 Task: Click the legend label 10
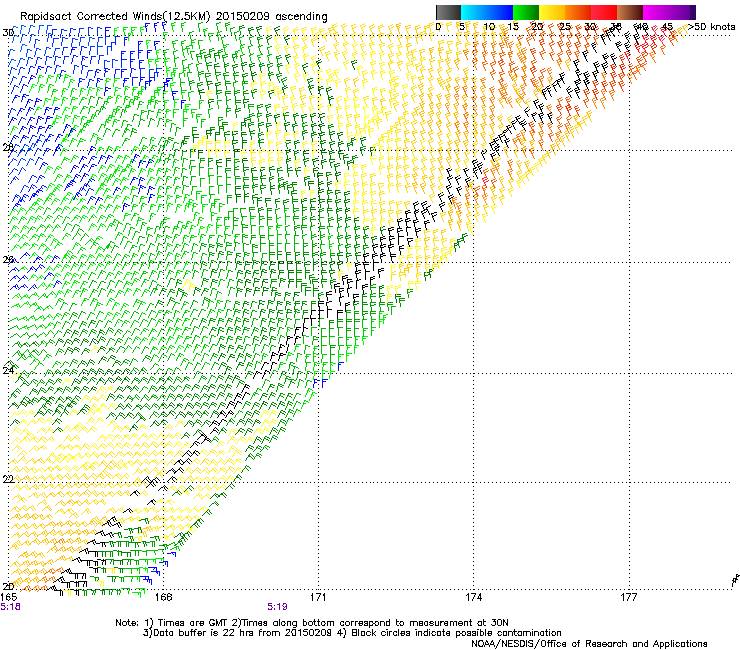tap(489, 27)
